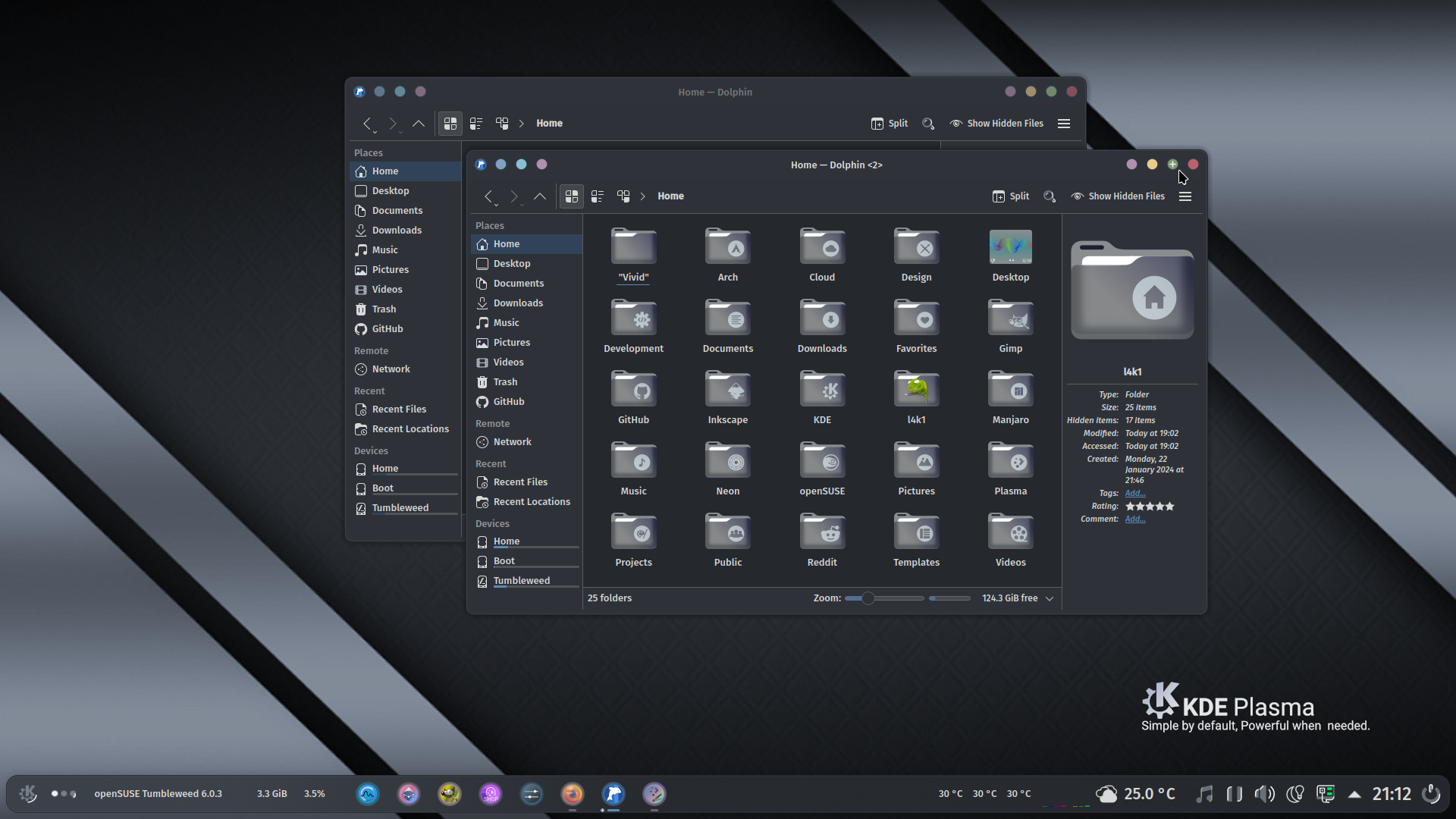The height and width of the screenshot is (819, 1456).
Task: Click the home folder preview thumbnail
Action: pyautogui.click(x=1132, y=290)
